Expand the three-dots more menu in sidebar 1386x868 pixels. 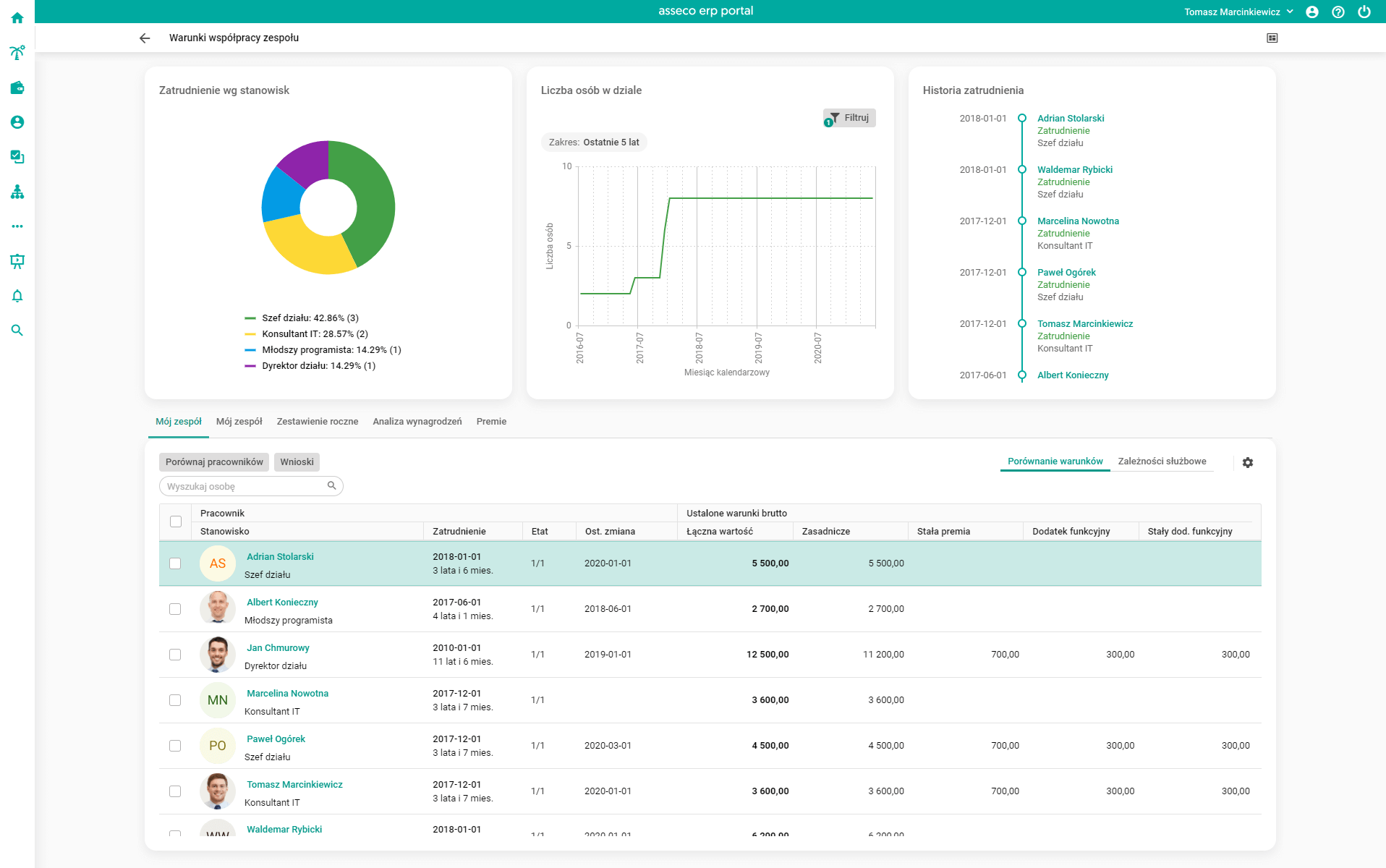[x=17, y=226]
